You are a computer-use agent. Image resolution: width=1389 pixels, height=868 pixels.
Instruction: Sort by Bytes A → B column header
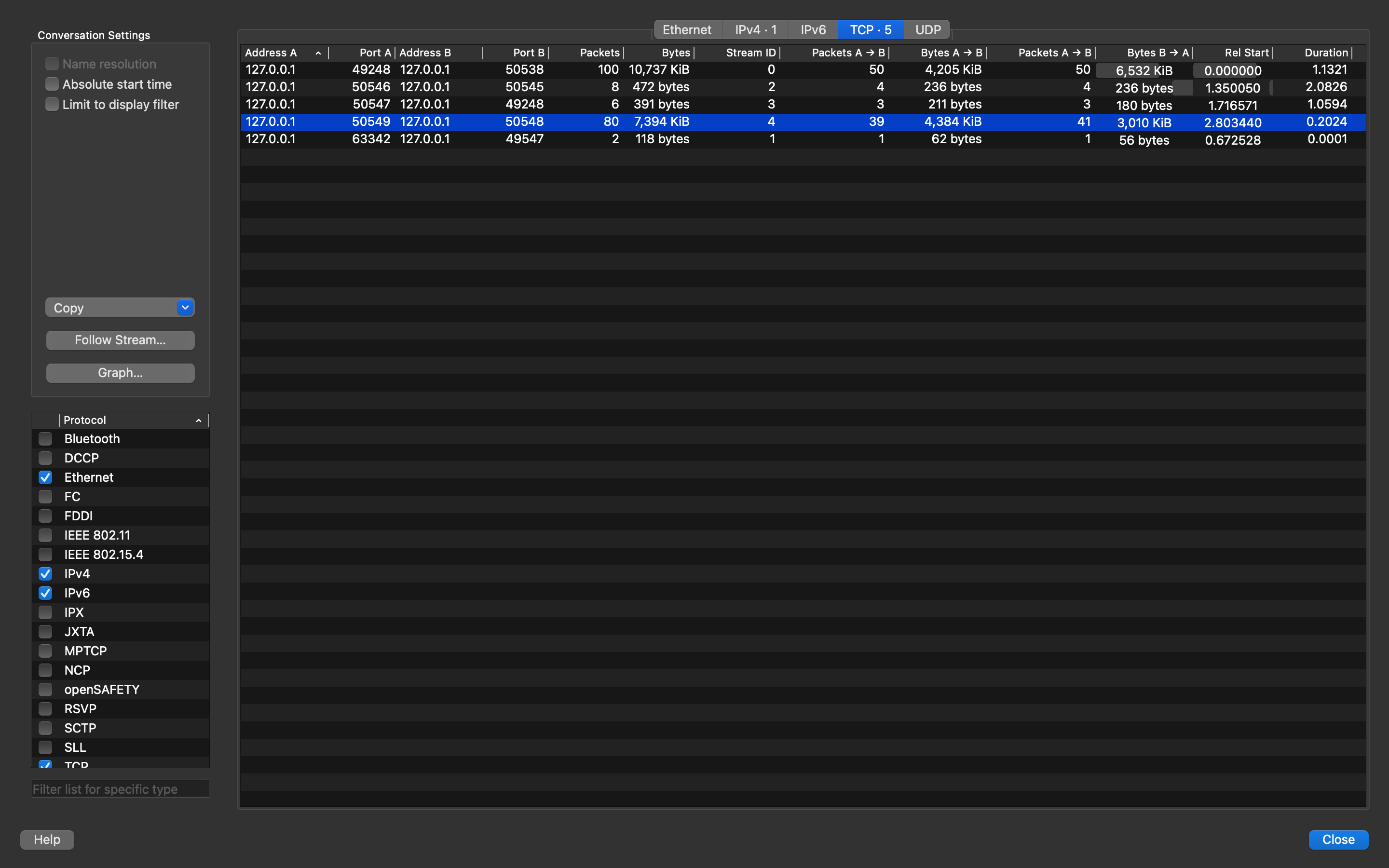click(939, 53)
